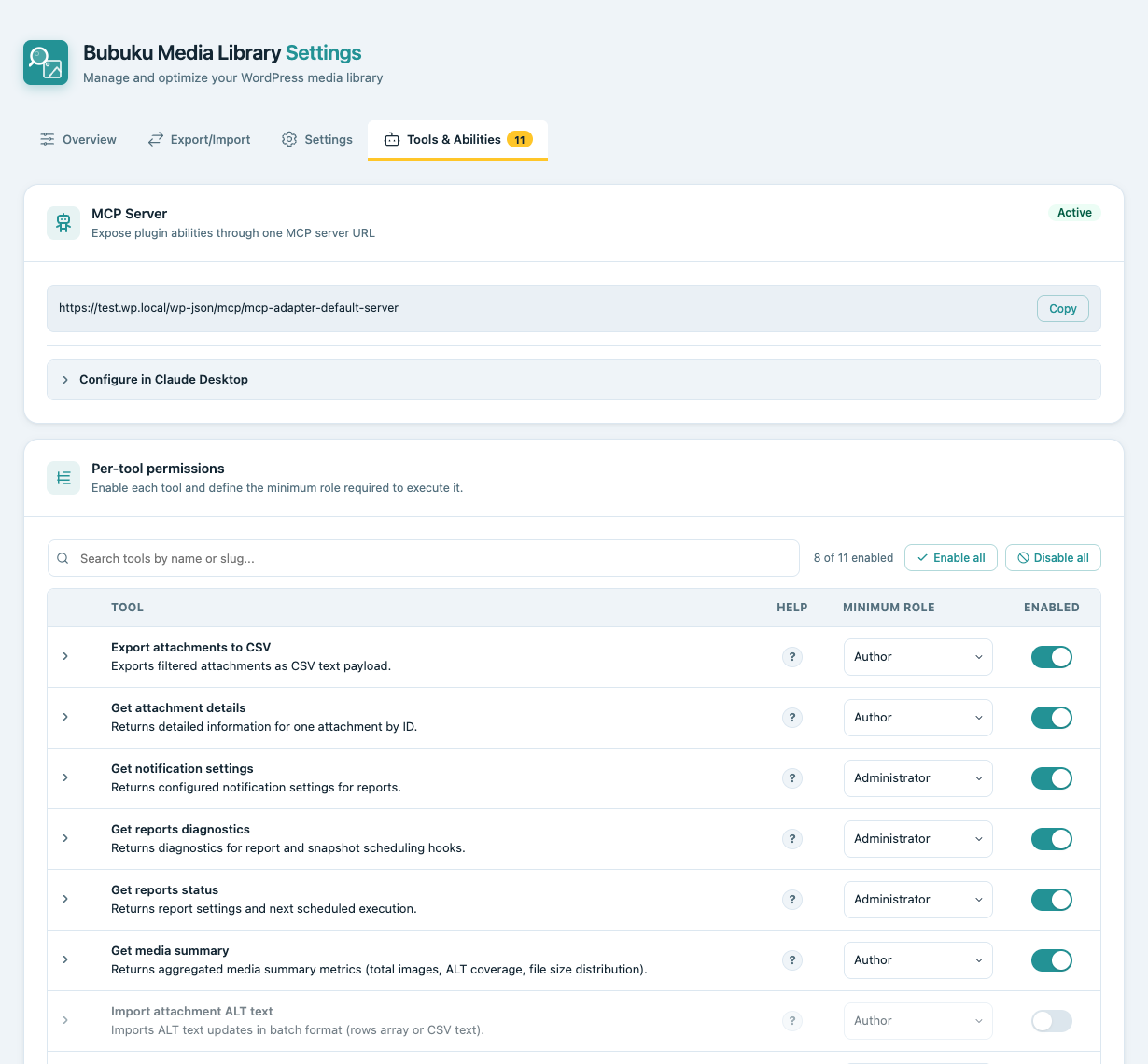Open role dropdown for Get reports status
This screenshot has height=1064, width=1148.
(x=918, y=900)
